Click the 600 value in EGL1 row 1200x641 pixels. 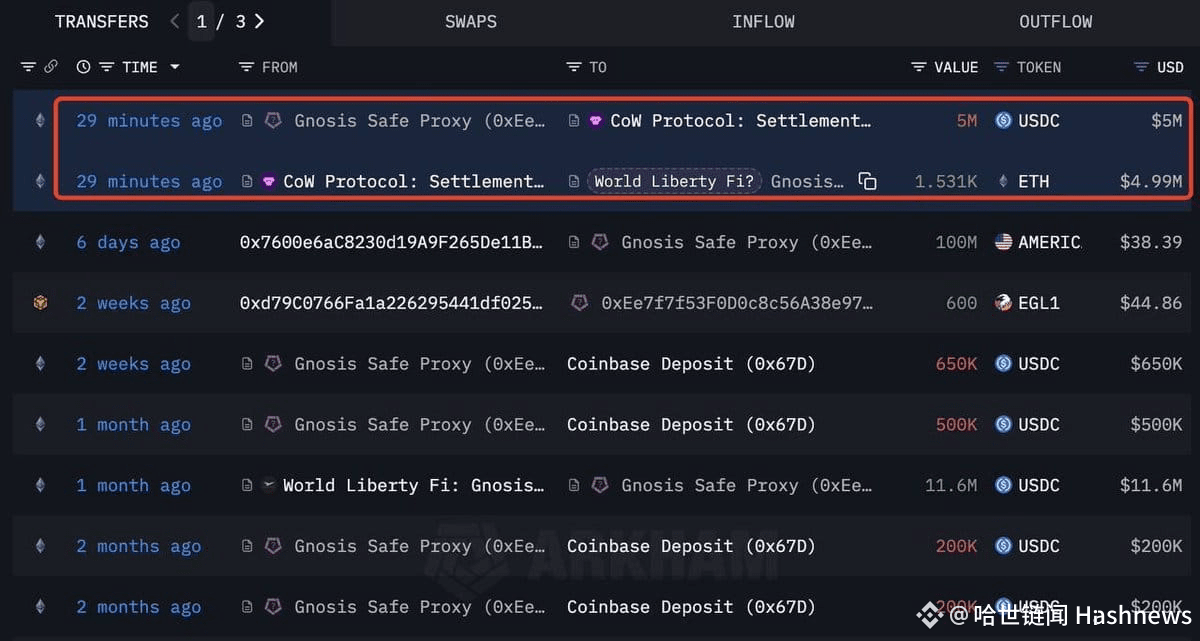[961, 303]
